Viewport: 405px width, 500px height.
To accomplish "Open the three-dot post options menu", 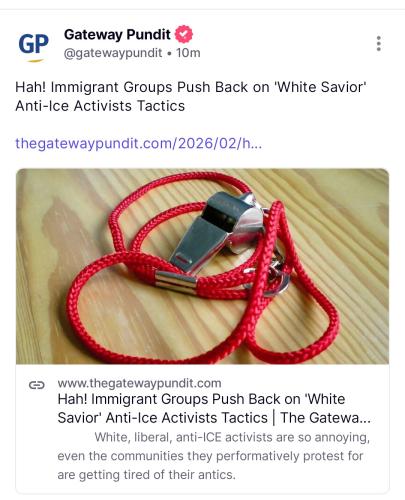I will point(378,44).
